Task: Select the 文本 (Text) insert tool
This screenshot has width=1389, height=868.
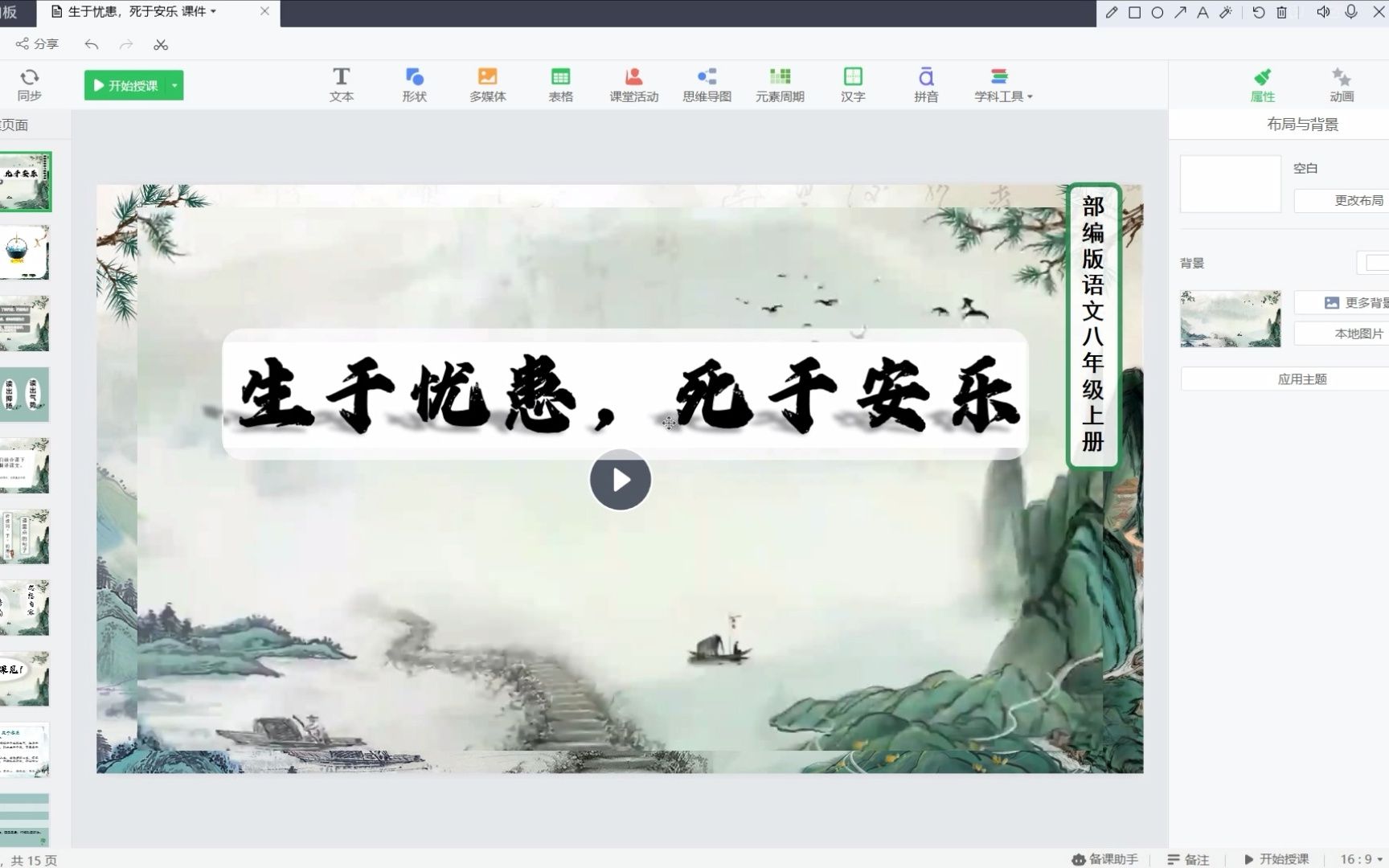Action: coord(341,84)
